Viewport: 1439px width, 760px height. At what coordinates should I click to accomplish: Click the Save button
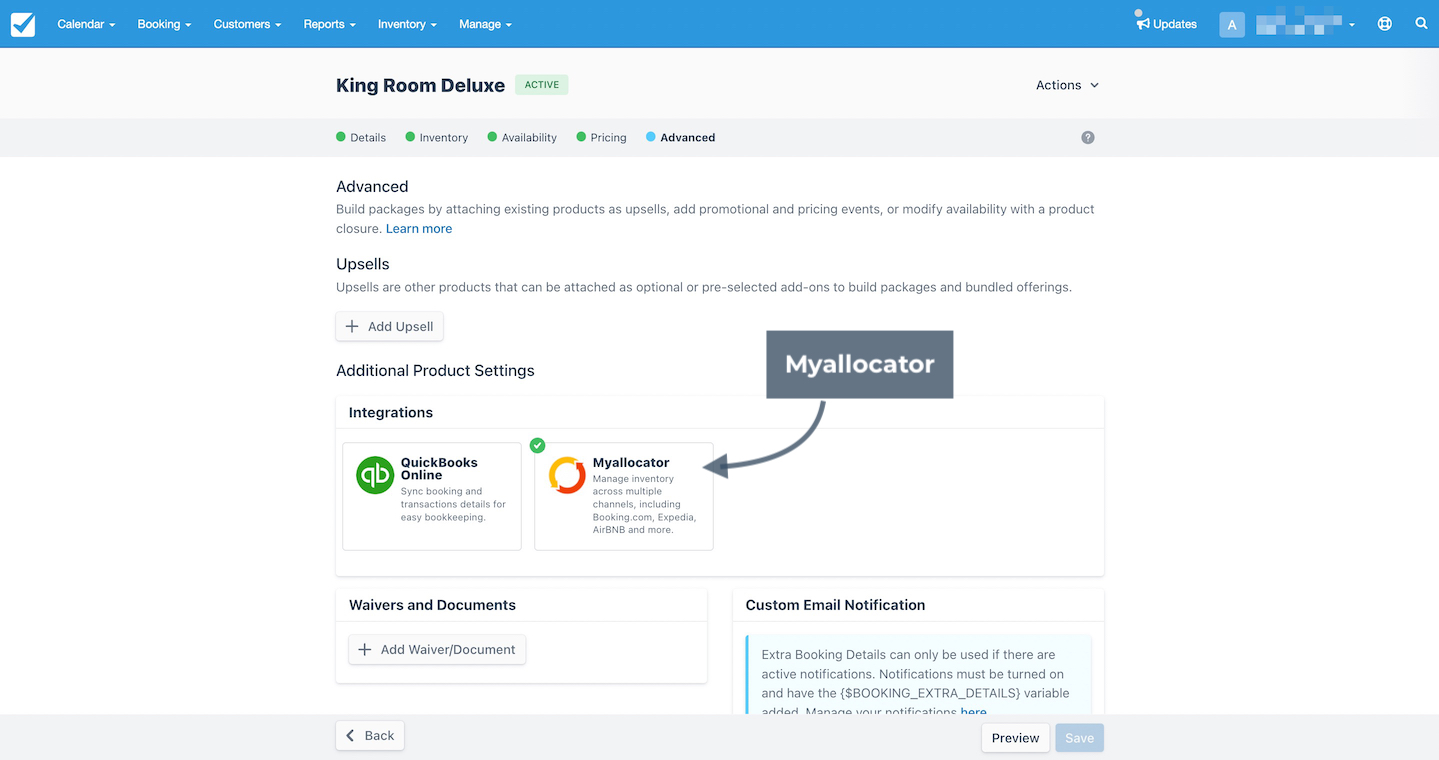coord(1080,738)
